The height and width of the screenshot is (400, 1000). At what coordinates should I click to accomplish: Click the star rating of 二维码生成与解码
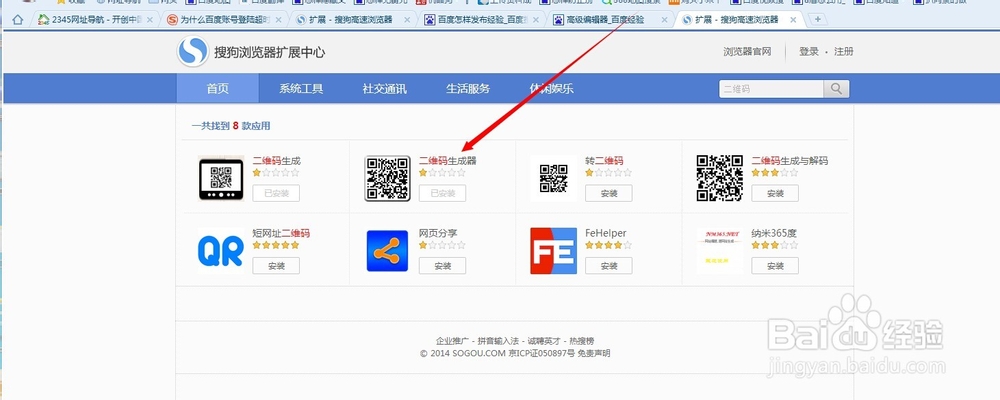[774, 172]
